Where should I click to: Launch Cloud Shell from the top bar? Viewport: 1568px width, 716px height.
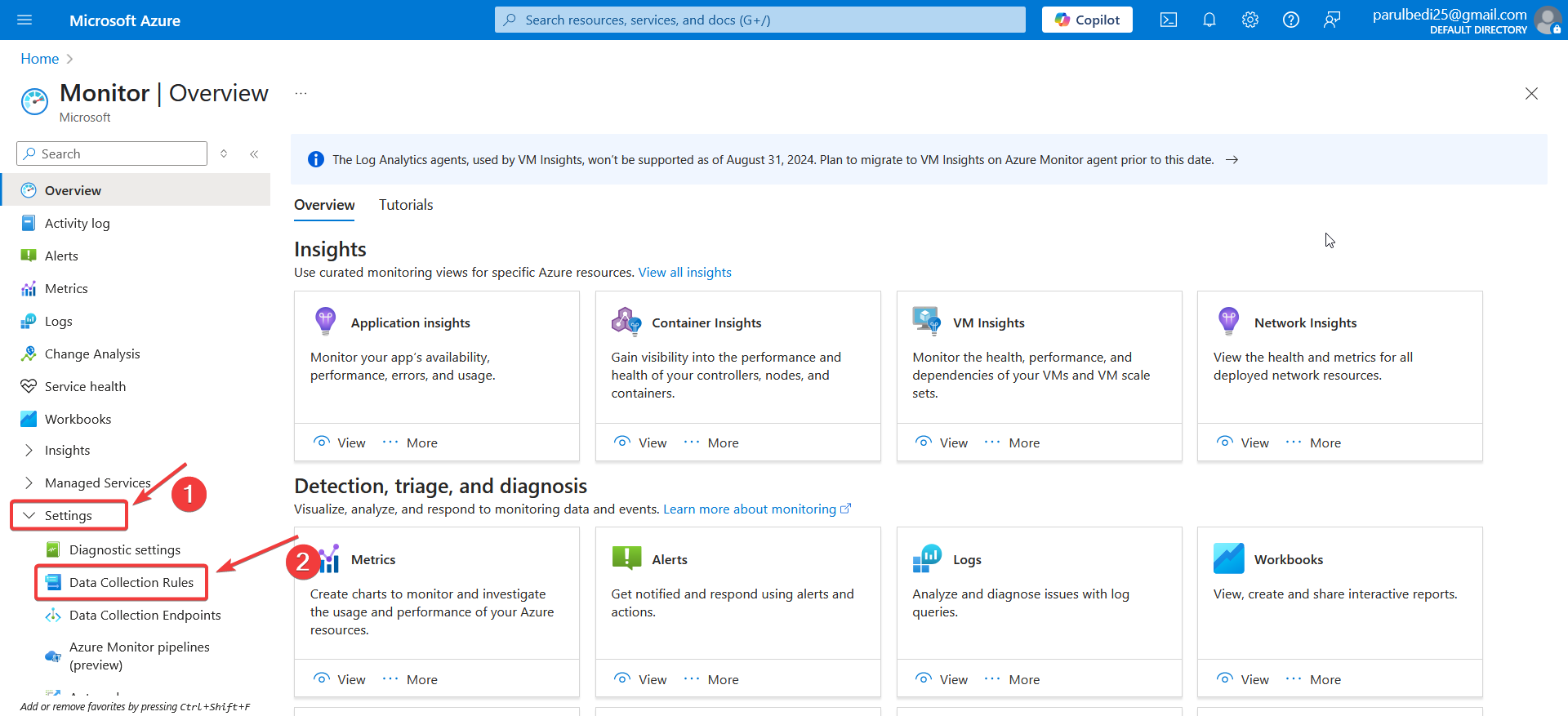point(1169,20)
